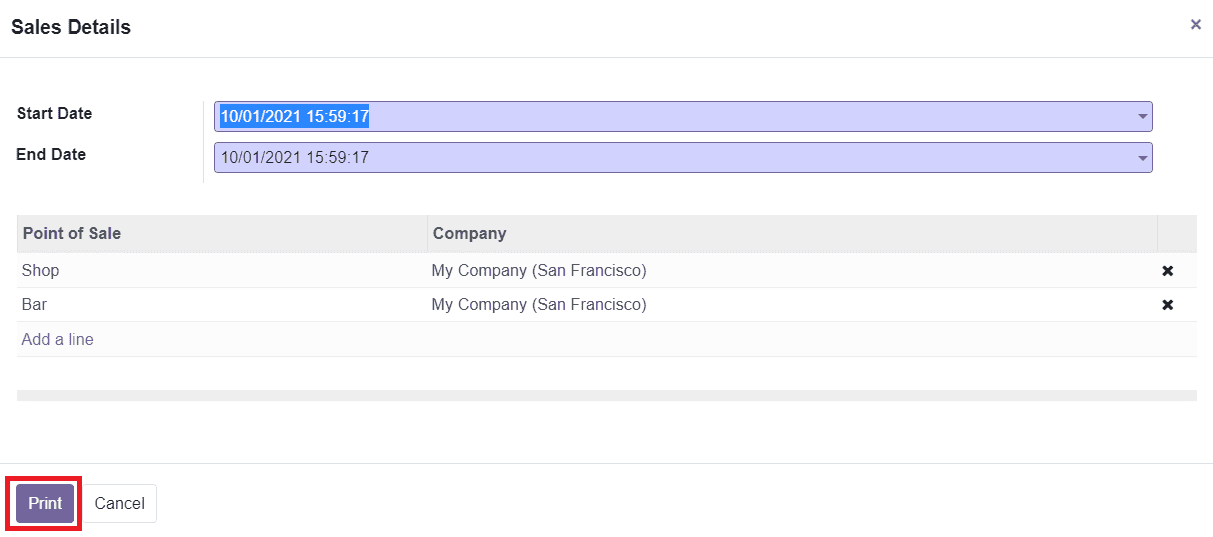Cancel the sales details report
This screenshot has width=1213, height=537.
point(119,504)
